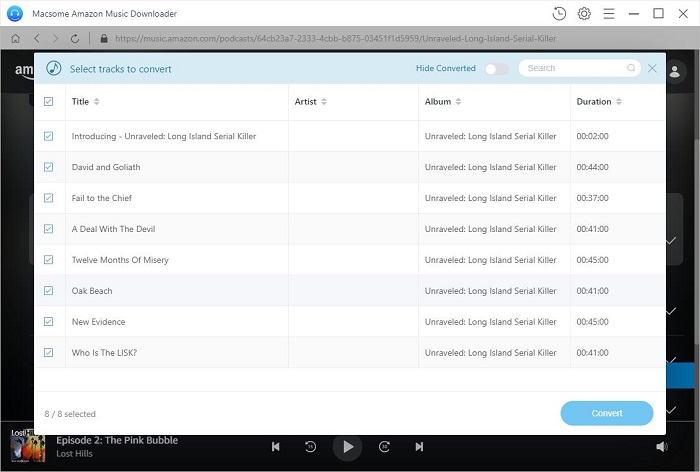Uncheck Twelve Months Of Misery track
This screenshot has width=700, height=472.
tap(49, 259)
